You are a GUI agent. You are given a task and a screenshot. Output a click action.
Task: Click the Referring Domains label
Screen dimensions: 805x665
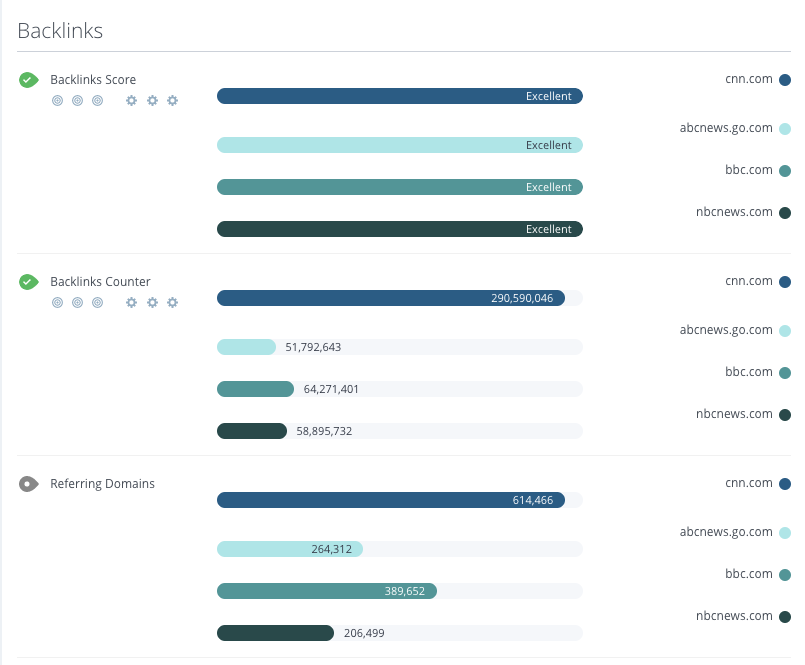(x=102, y=484)
